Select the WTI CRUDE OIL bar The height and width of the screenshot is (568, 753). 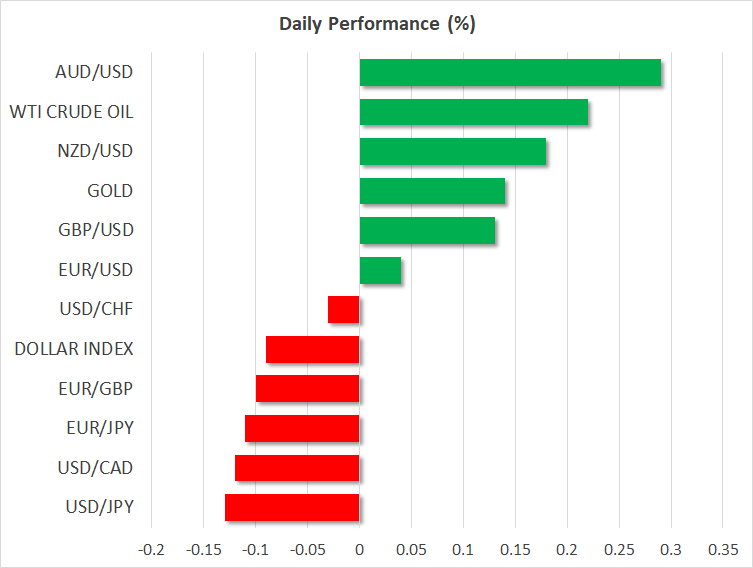coord(474,112)
